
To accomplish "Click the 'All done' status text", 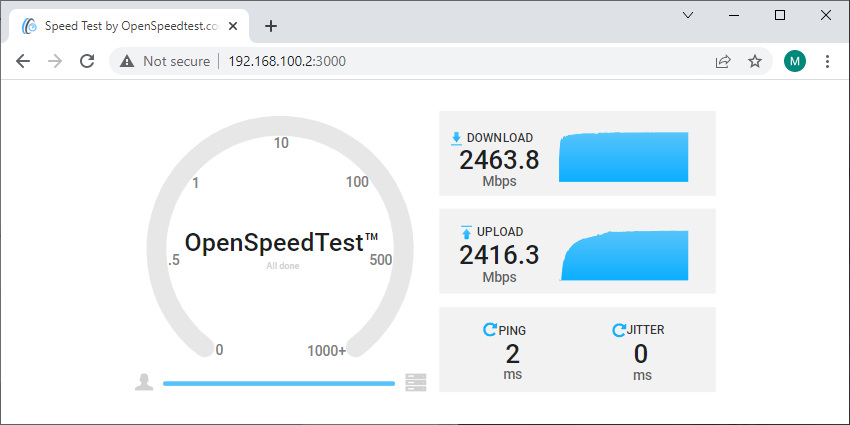I will point(282,266).
